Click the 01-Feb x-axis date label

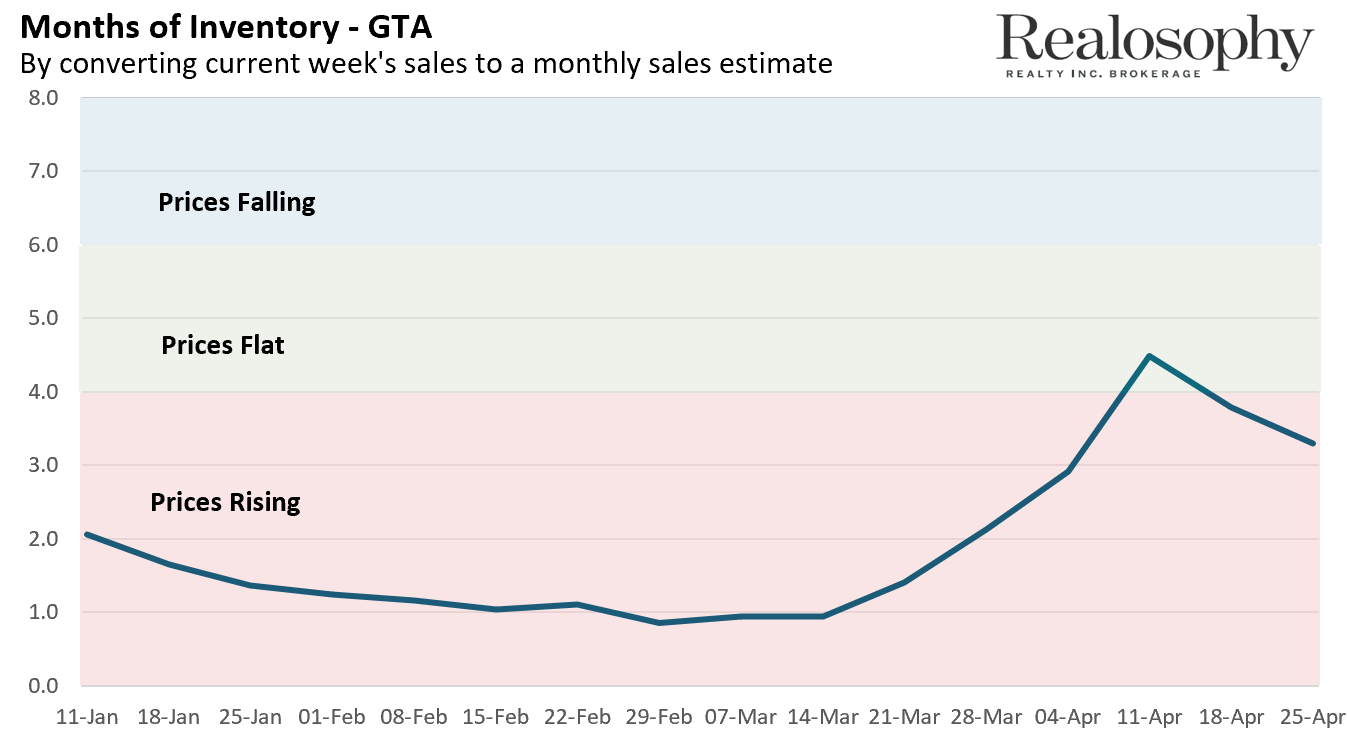(333, 717)
